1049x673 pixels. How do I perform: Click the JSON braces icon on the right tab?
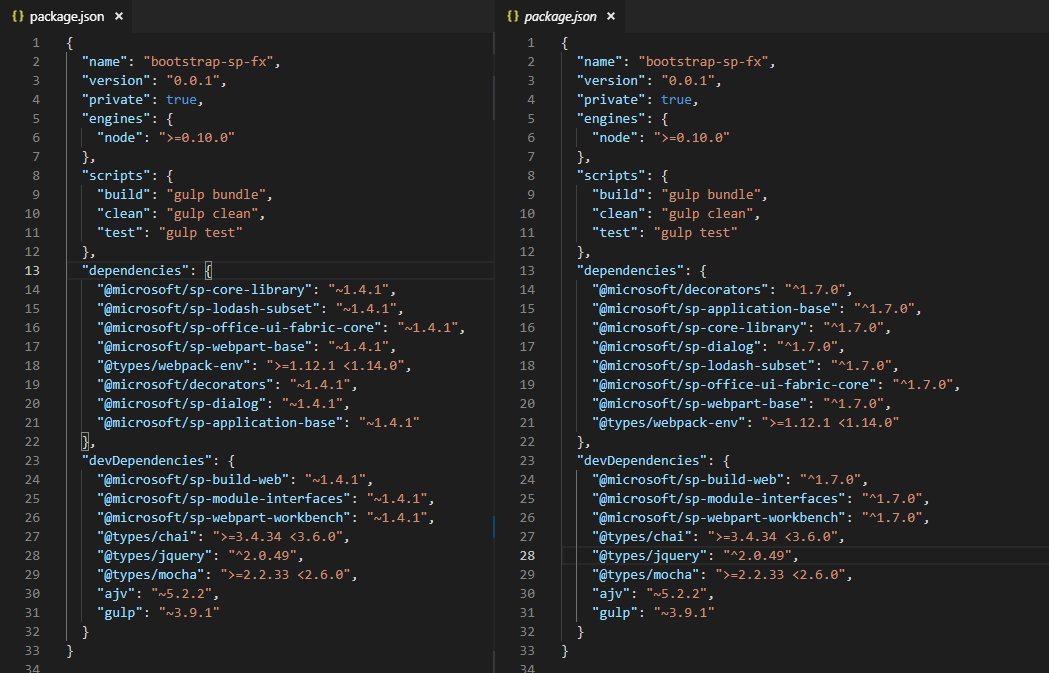pos(513,16)
